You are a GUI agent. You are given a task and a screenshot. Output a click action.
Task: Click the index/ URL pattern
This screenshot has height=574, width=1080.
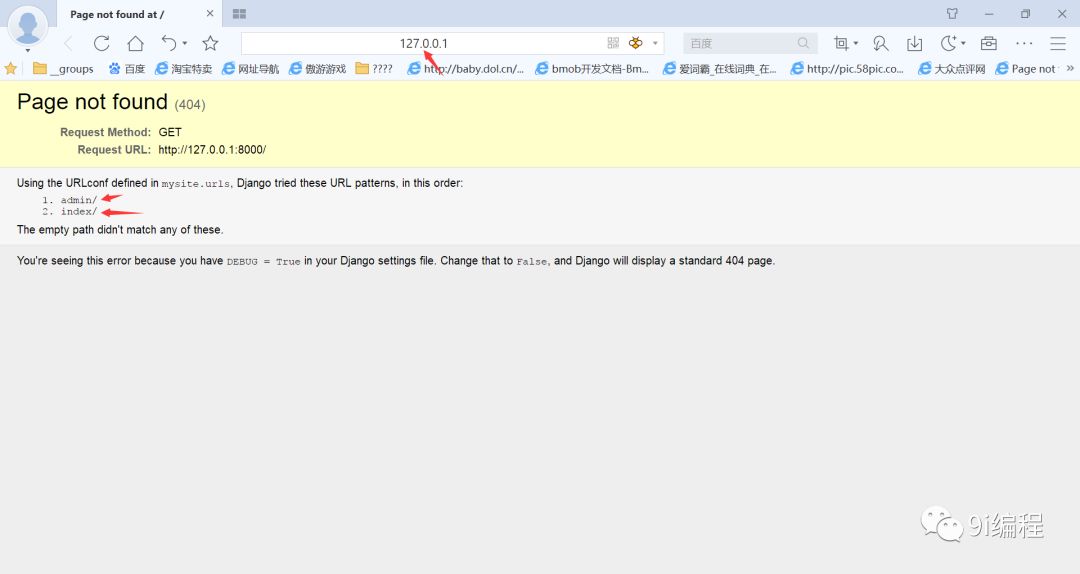point(79,212)
